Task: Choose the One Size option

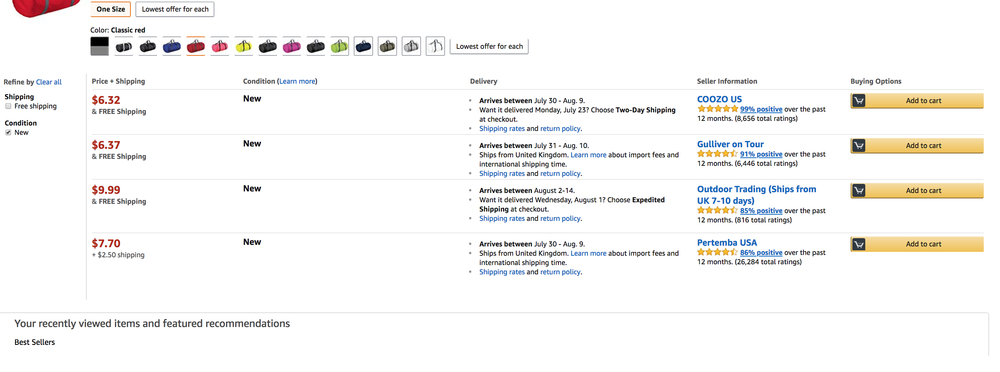Action: 111,10
